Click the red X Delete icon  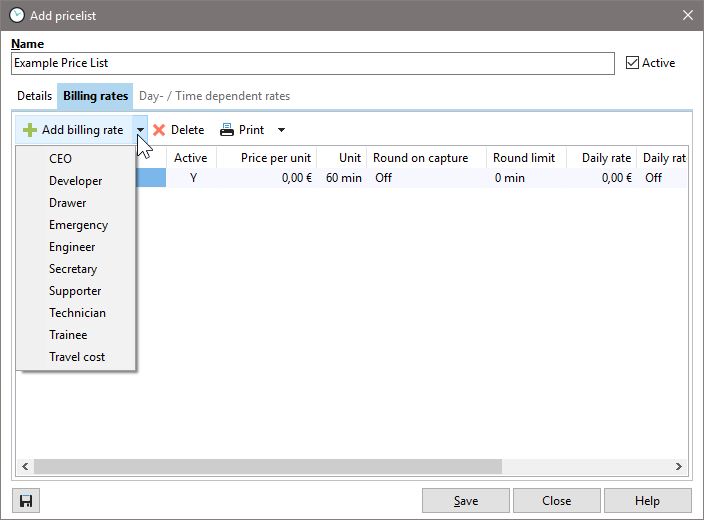pos(159,130)
